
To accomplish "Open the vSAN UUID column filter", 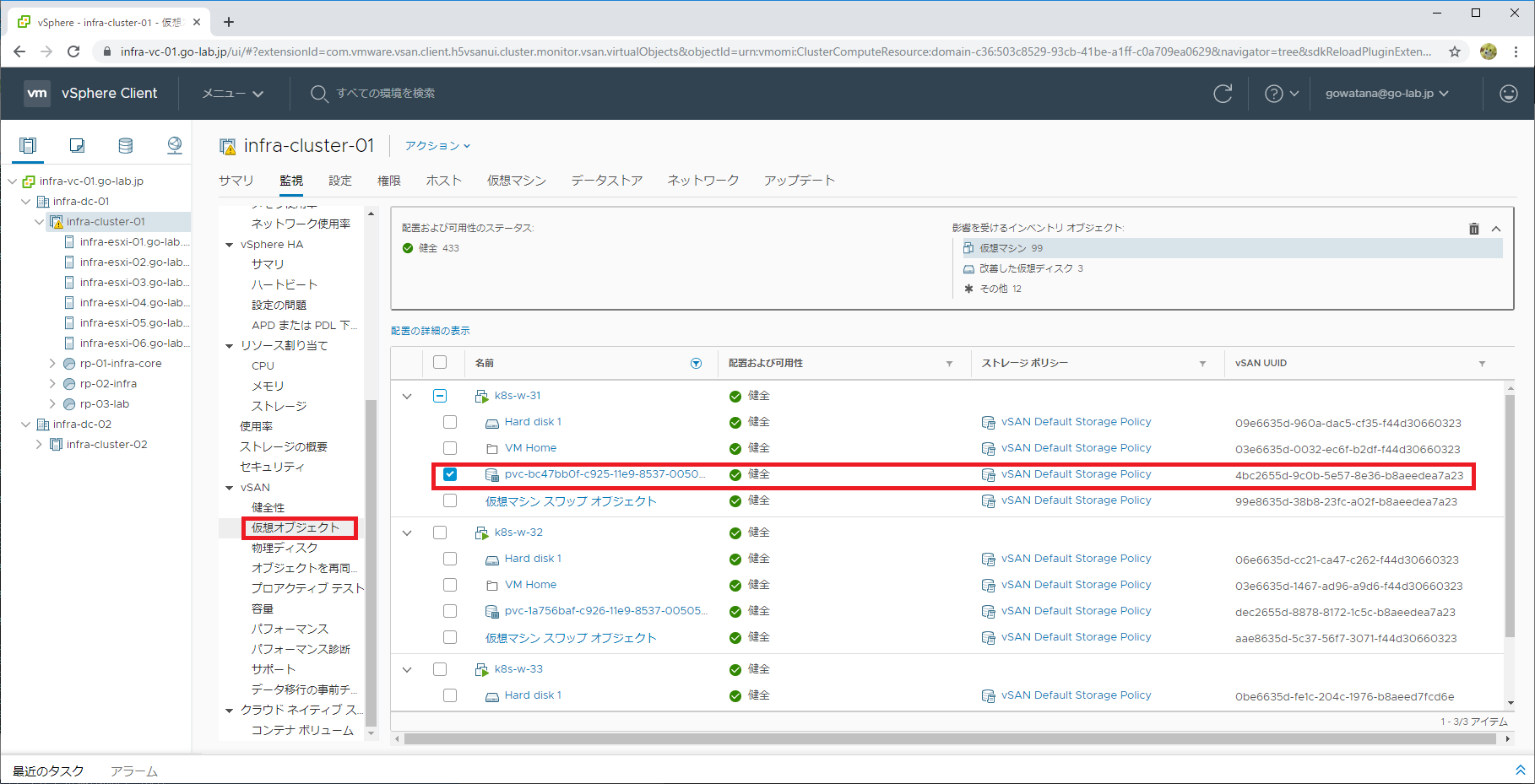I will (1482, 364).
